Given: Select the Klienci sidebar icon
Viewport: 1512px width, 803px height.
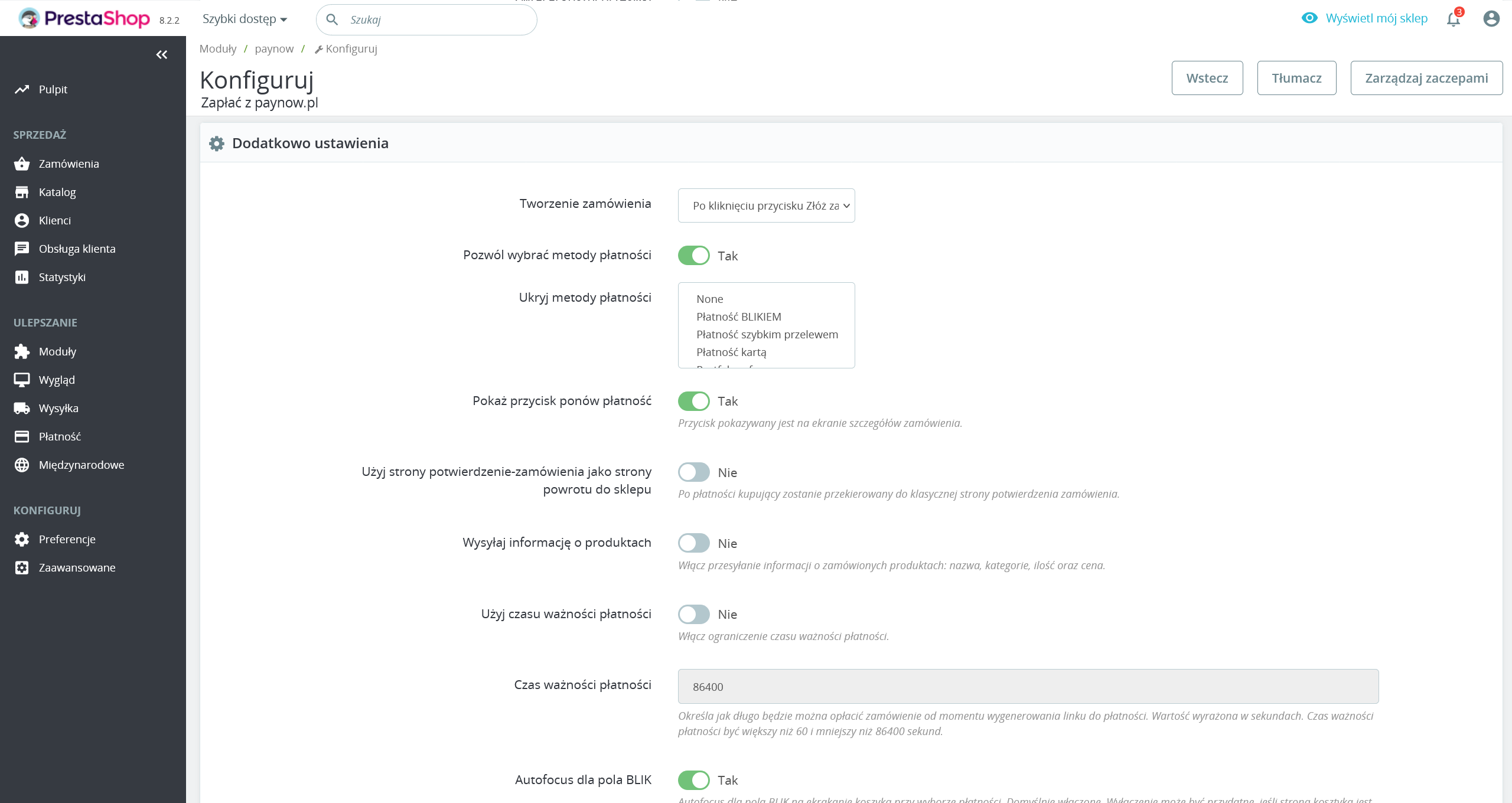Looking at the screenshot, I should coord(22,220).
